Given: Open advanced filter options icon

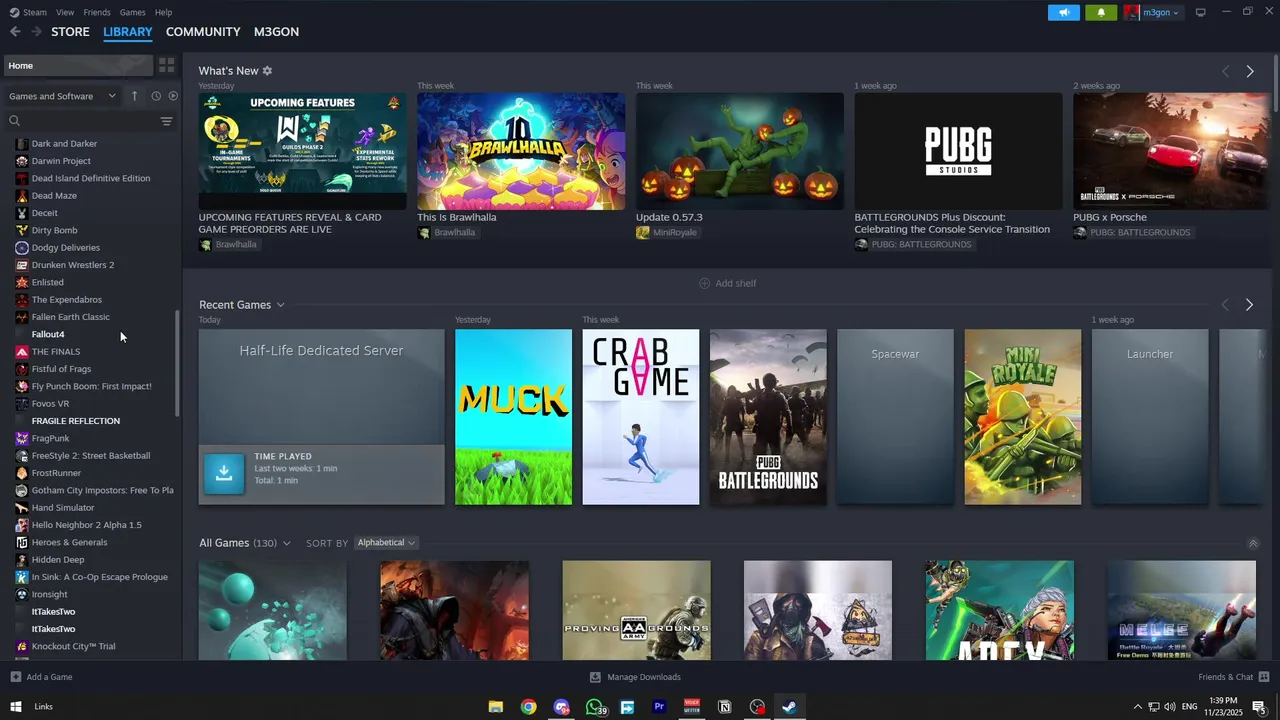Looking at the screenshot, I should click(166, 121).
